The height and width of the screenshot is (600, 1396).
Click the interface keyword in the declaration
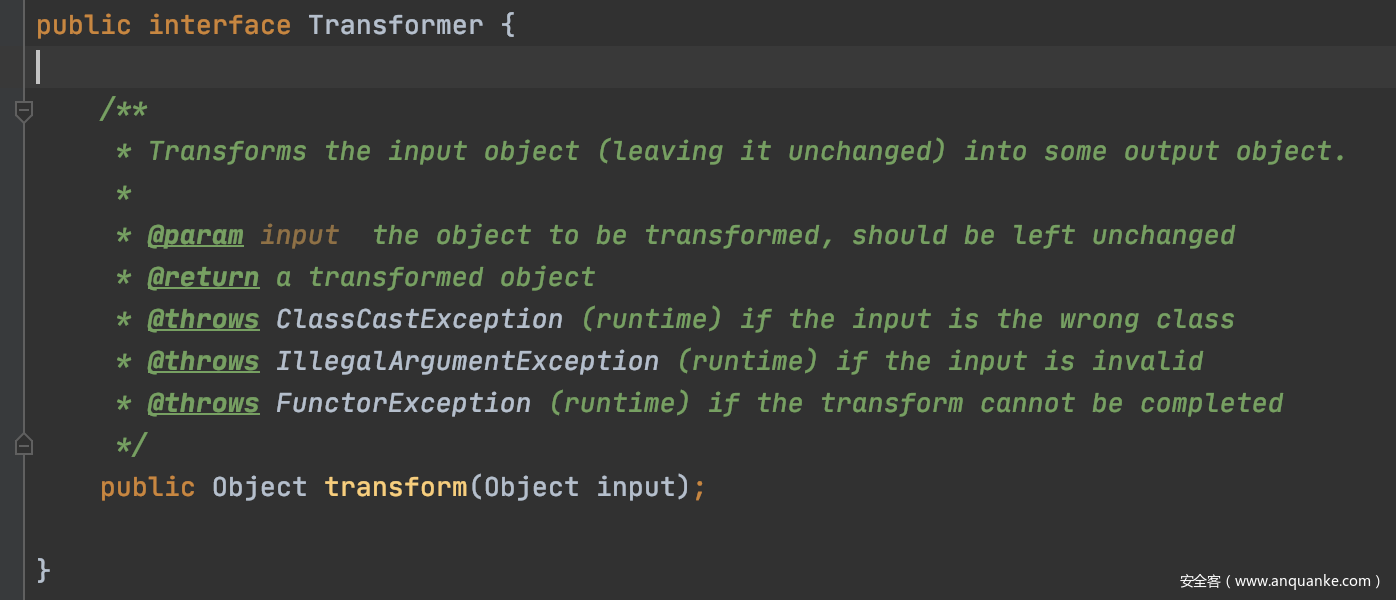coord(219,25)
